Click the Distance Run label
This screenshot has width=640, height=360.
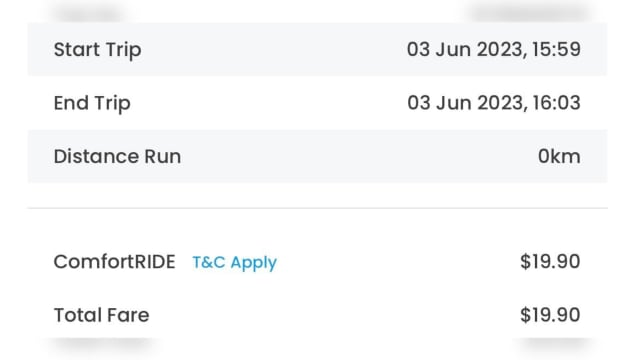118,156
